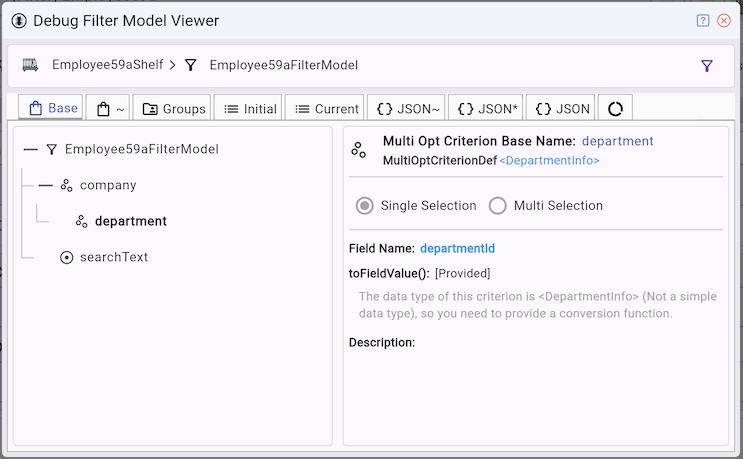
Task: Switch to the Groups tab
Action: click(172, 109)
